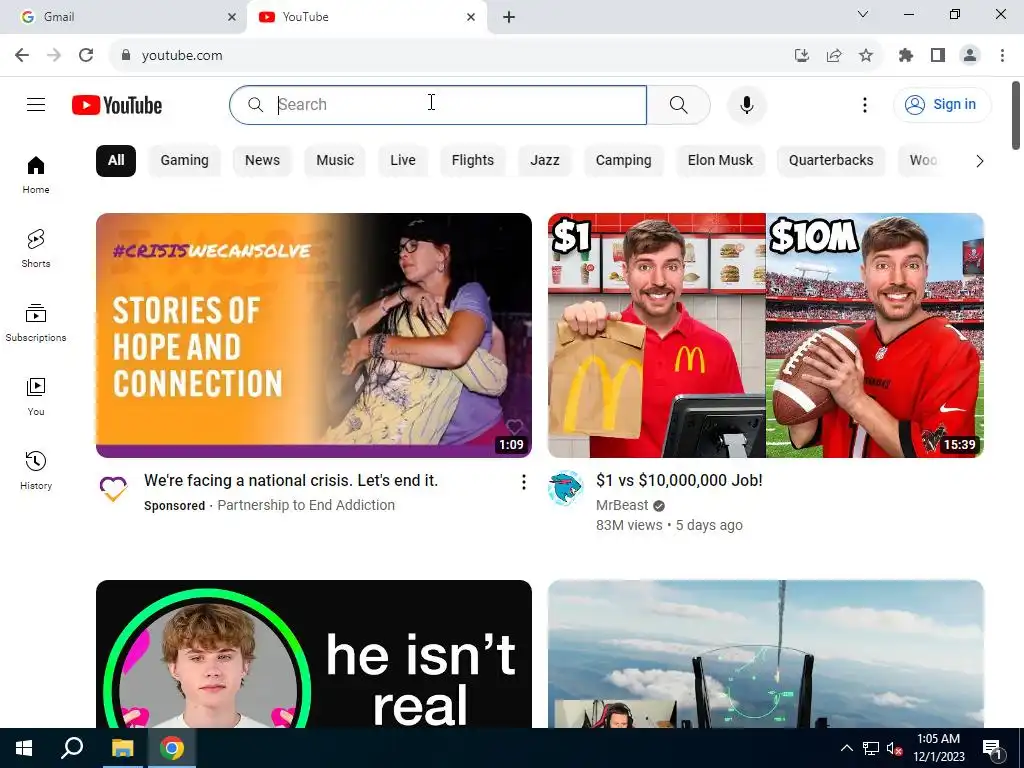Open the YouTube hamburger guide menu
This screenshot has height=768, width=1024.
36,104
